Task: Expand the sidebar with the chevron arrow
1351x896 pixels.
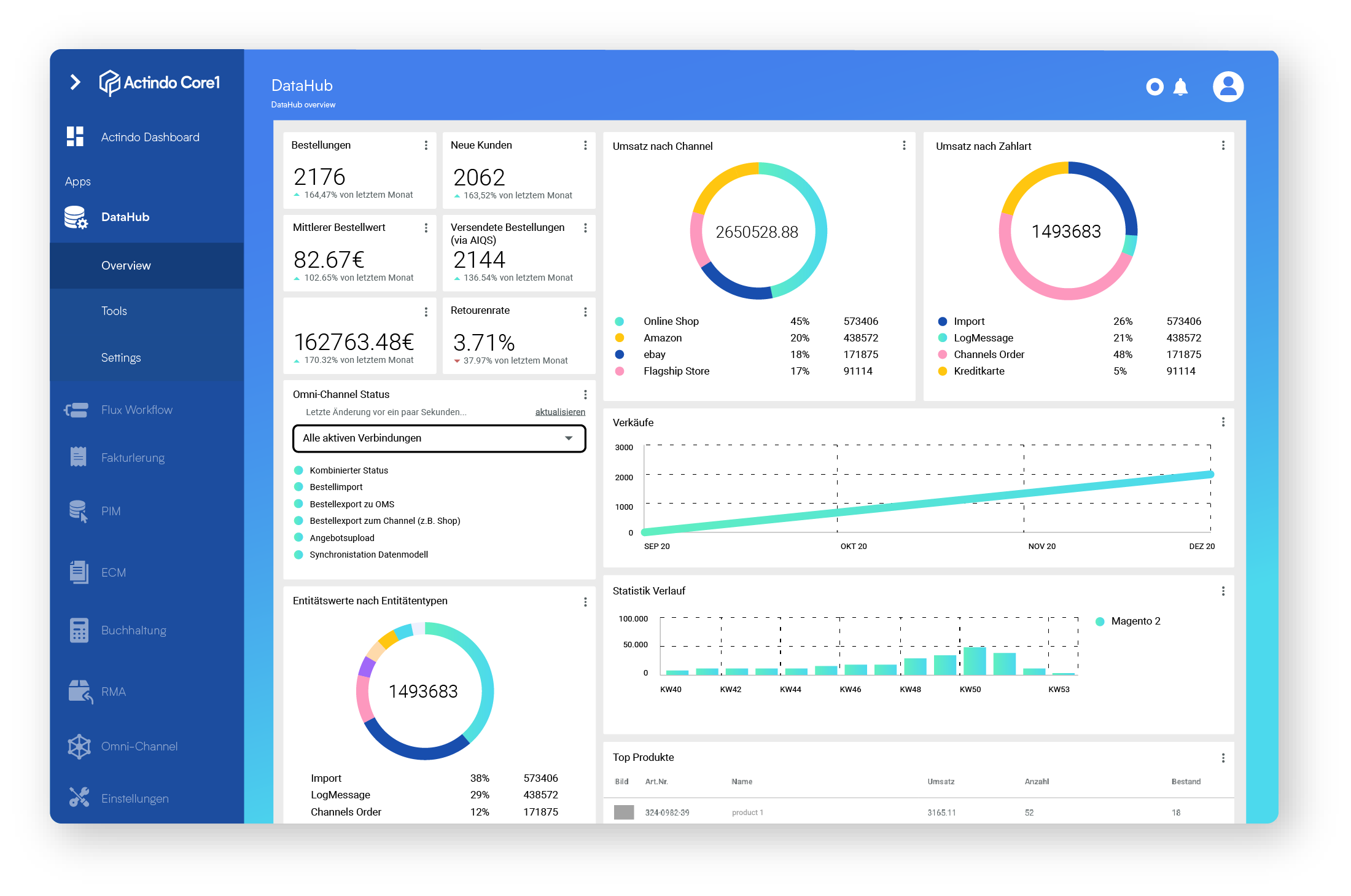Action: pos(75,82)
